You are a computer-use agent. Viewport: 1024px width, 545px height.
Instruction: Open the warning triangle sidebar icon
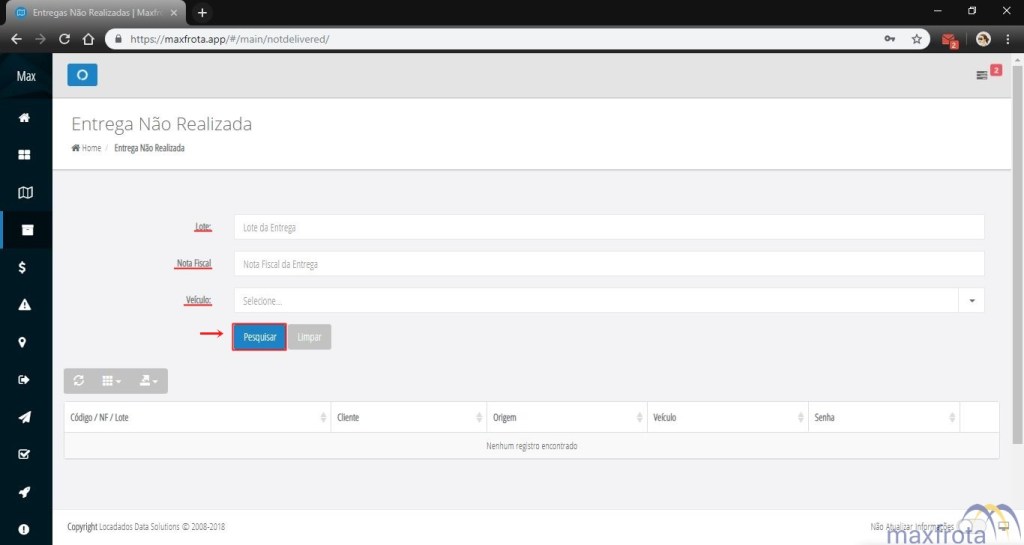pyautogui.click(x=25, y=304)
